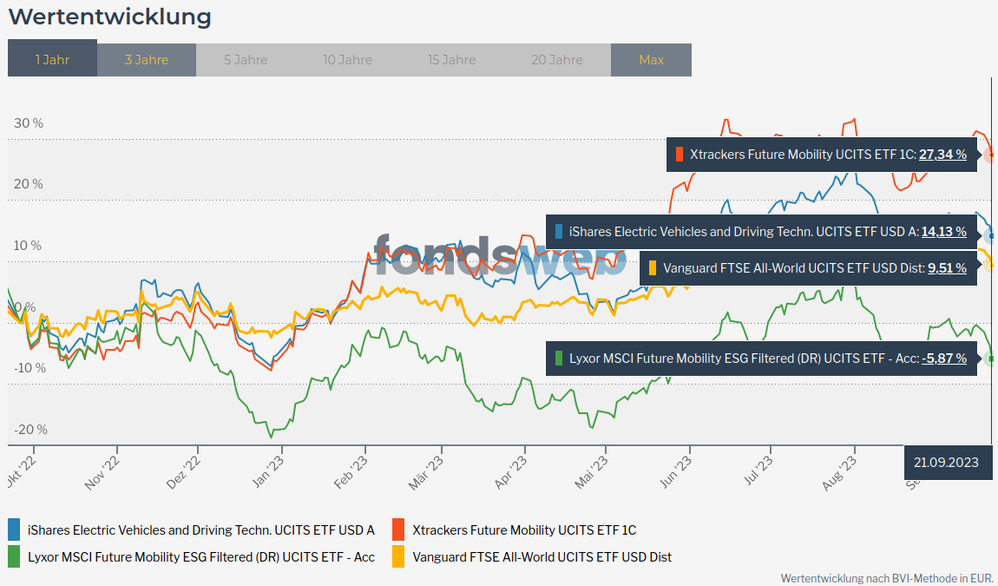Click the Vanguard 9,51 % value link

[946, 267]
